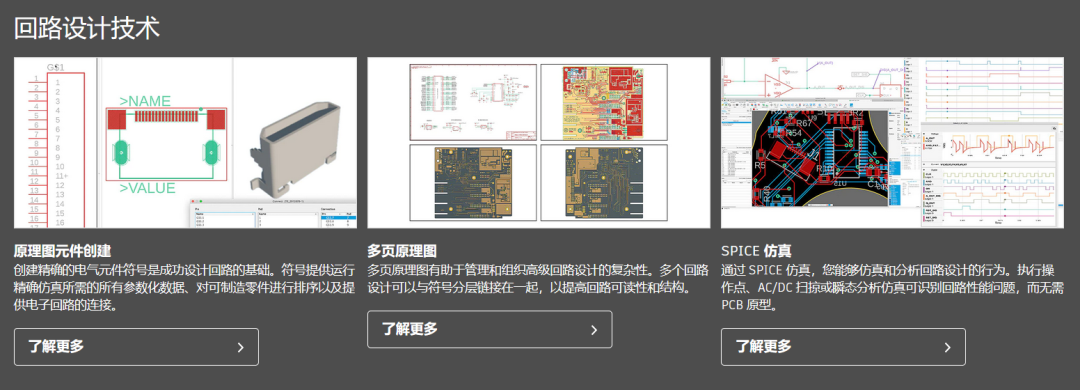Viewport: 1080px width, 390px height.
Task: Click description text starting 通过 SPICE 仿真
Action: point(892,287)
